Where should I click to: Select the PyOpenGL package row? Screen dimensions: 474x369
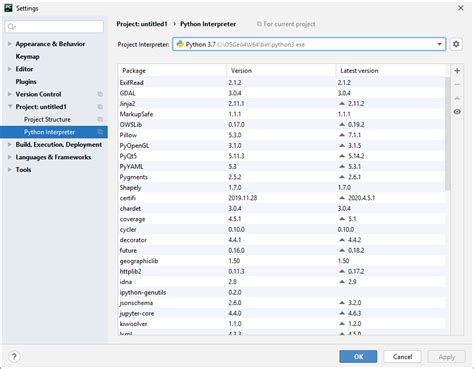click(282, 146)
